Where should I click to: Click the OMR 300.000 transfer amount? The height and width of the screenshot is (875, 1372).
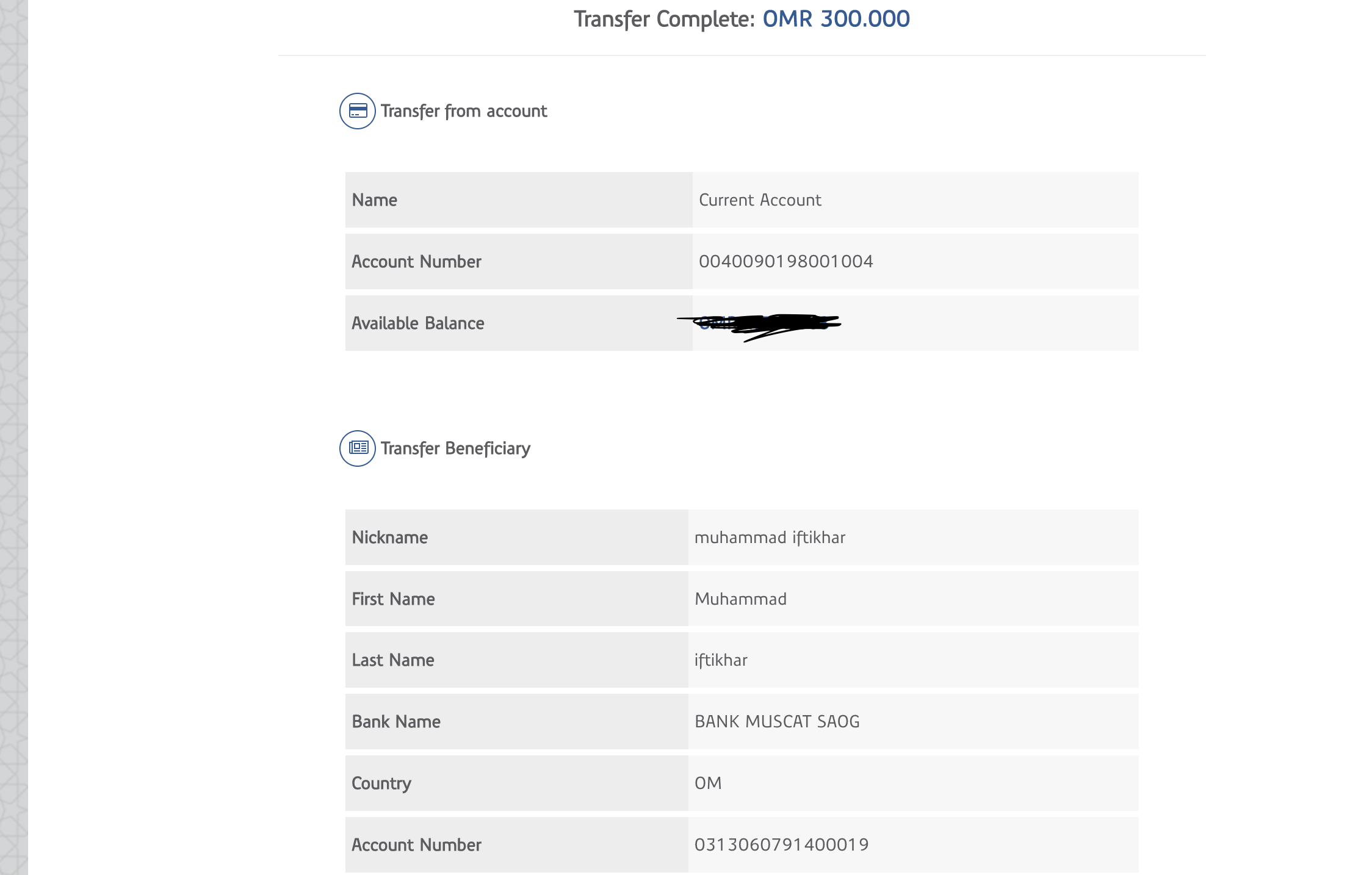(836, 19)
